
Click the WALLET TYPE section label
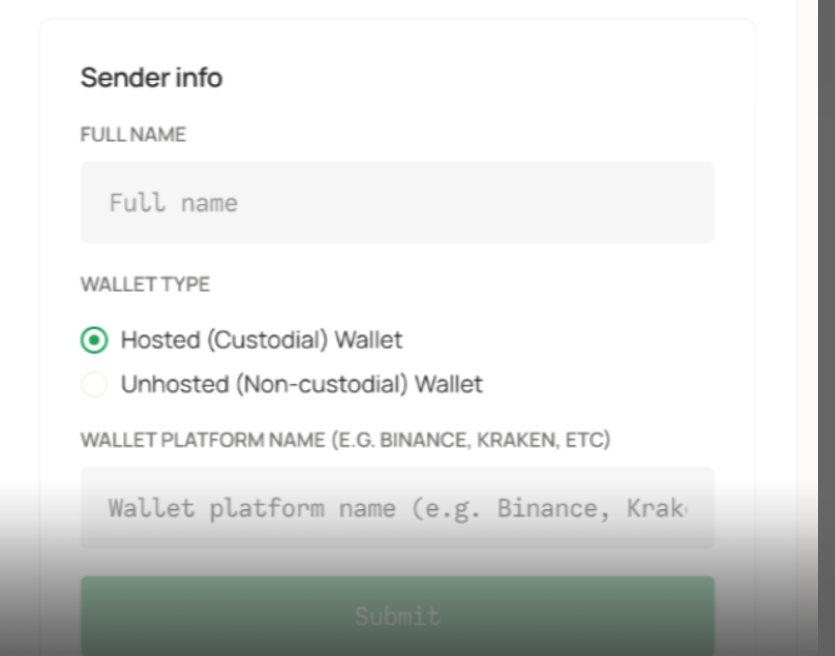tap(145, 284)
